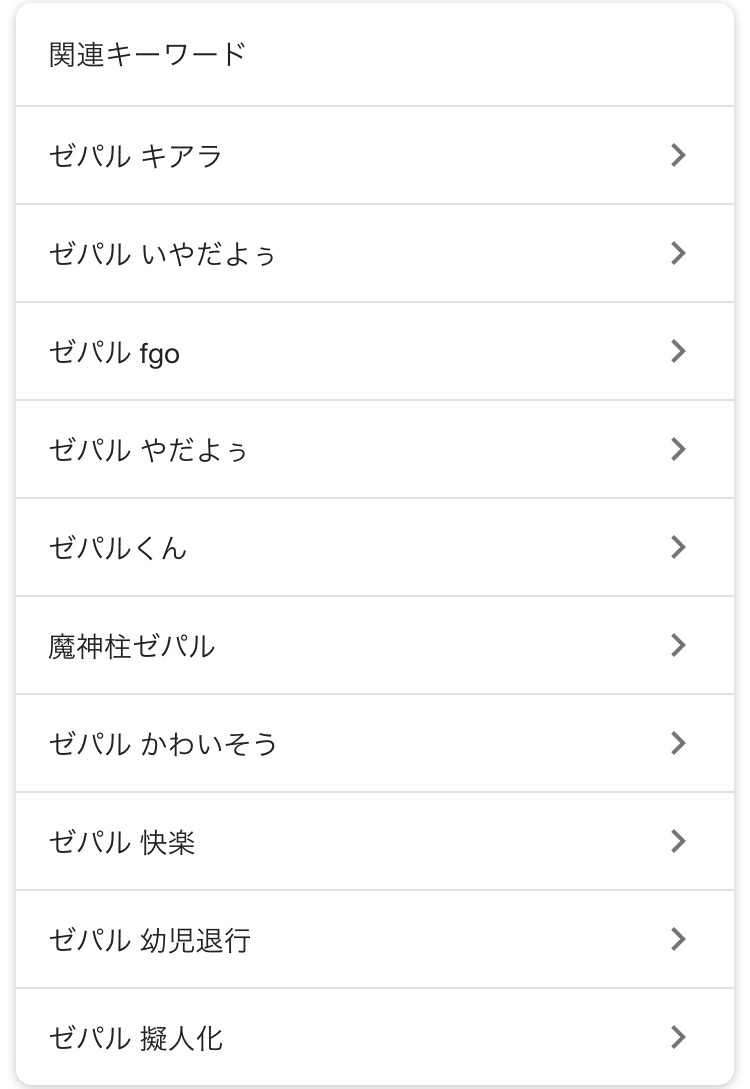This screenshot has width=750, height=1089.
Task: Click the chevron beside ゼパル キアラ
Action: coord(678,155)
